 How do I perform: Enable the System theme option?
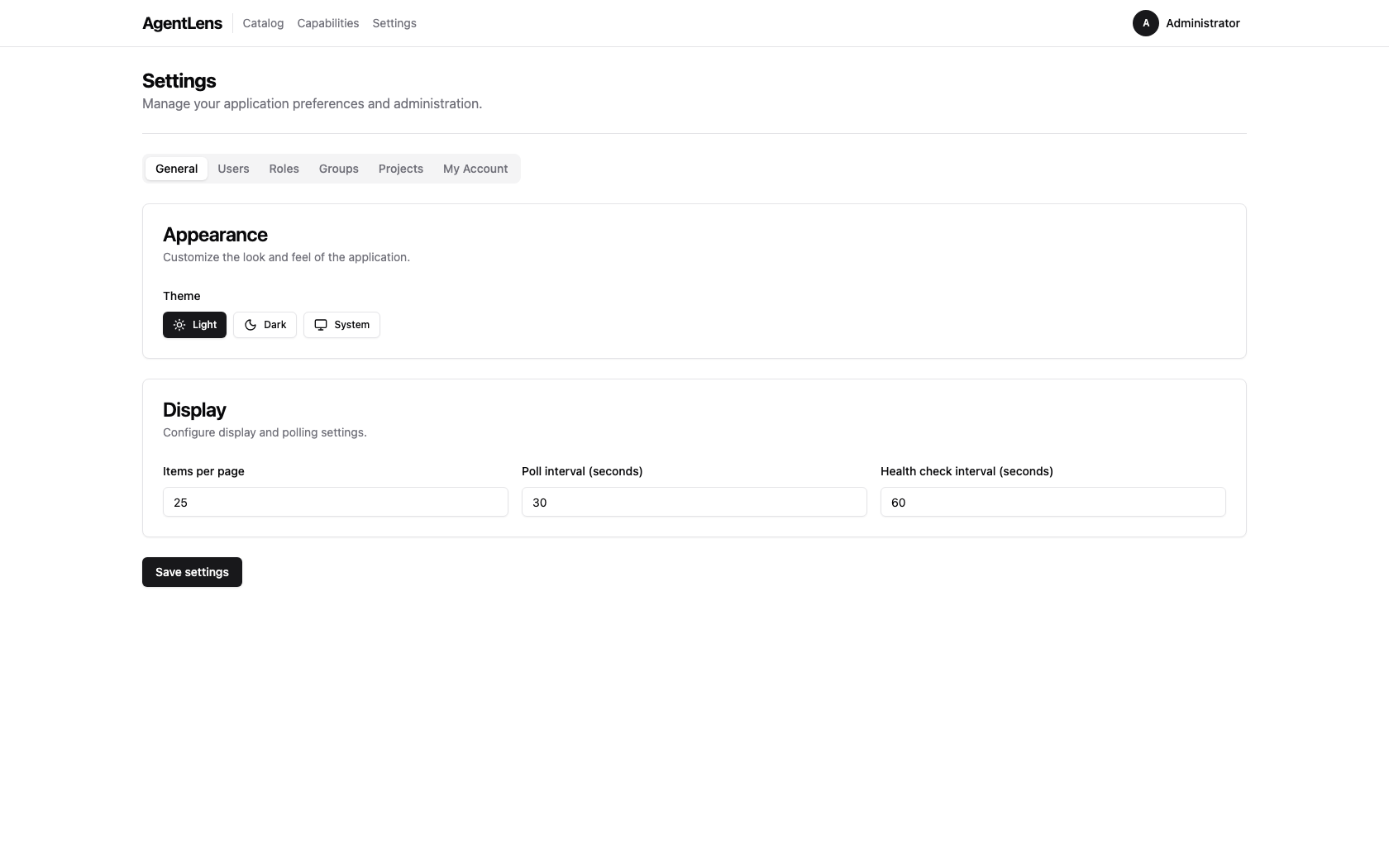coord(341,325)
